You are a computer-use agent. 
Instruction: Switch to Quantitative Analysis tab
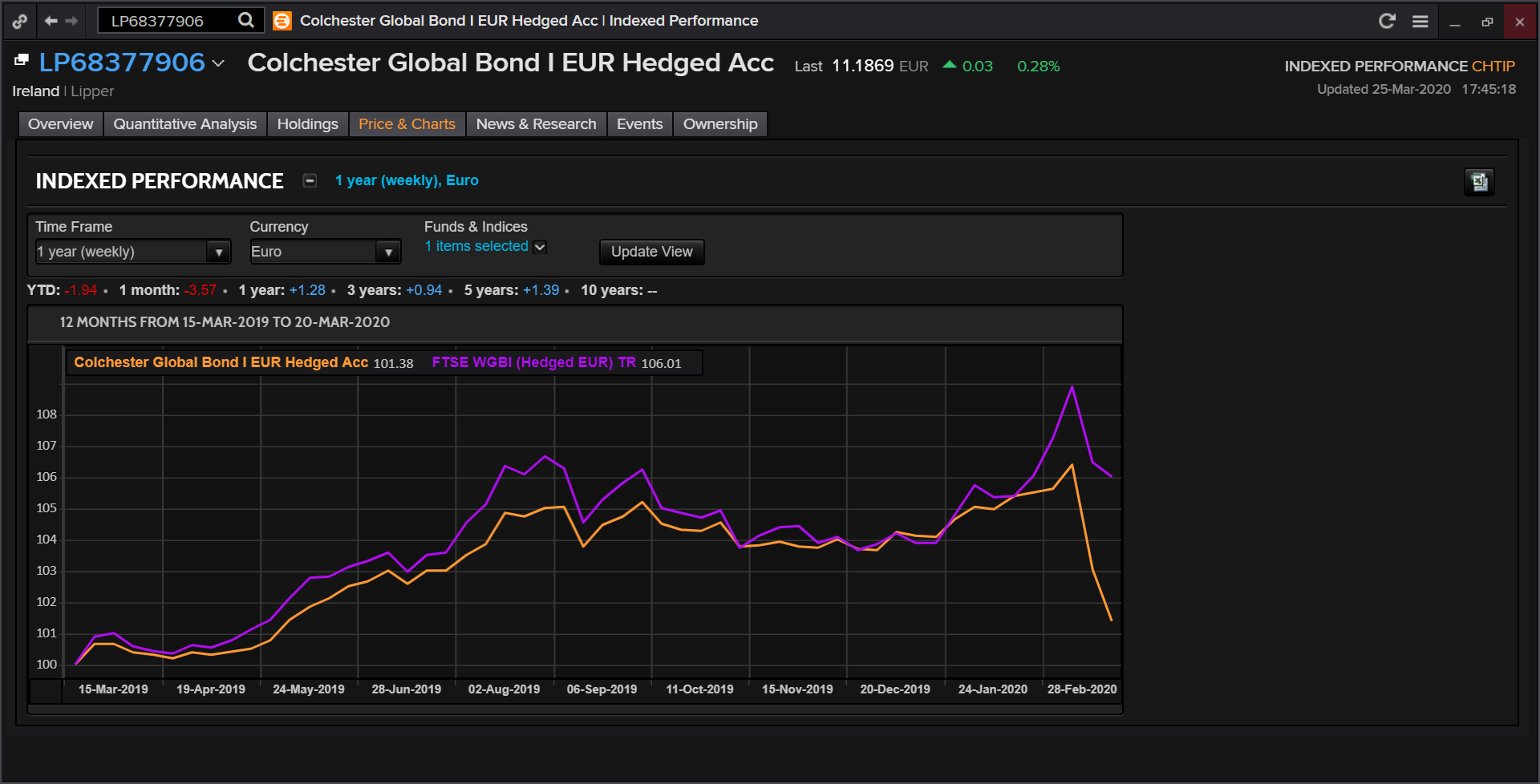[185, 124]
